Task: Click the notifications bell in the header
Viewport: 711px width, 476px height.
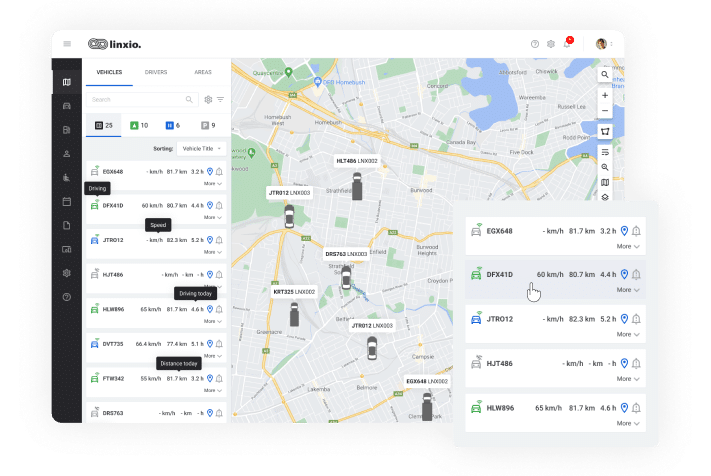Action: (x=566, y=44)
